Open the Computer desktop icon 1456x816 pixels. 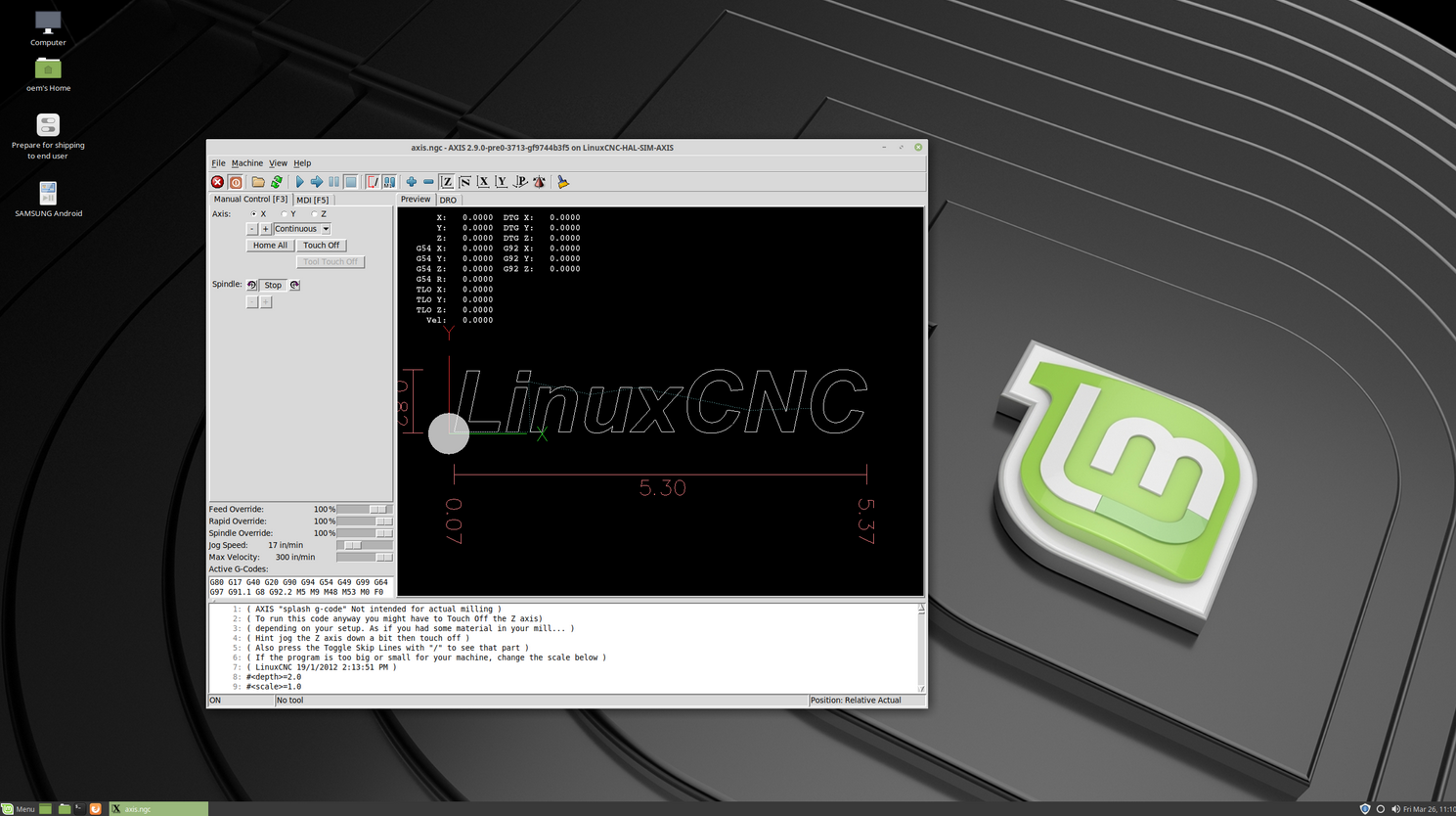(x=48, y=28)
